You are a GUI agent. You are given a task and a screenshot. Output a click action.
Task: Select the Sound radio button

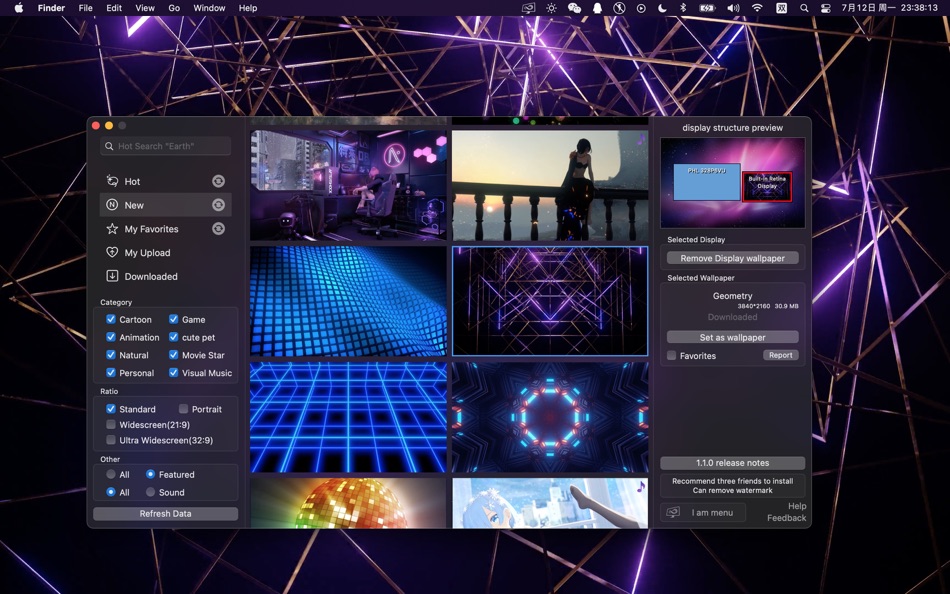click(150, 492)
